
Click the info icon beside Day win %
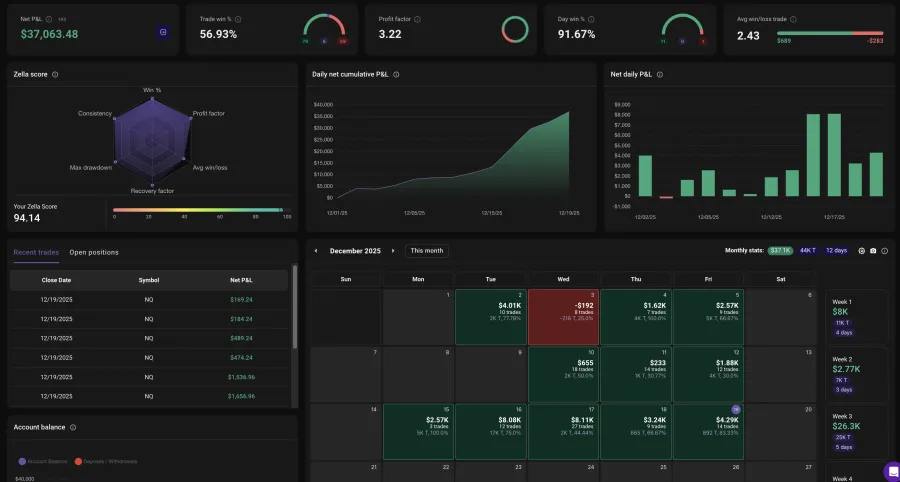pyautogui.click(x=591, y=20)
